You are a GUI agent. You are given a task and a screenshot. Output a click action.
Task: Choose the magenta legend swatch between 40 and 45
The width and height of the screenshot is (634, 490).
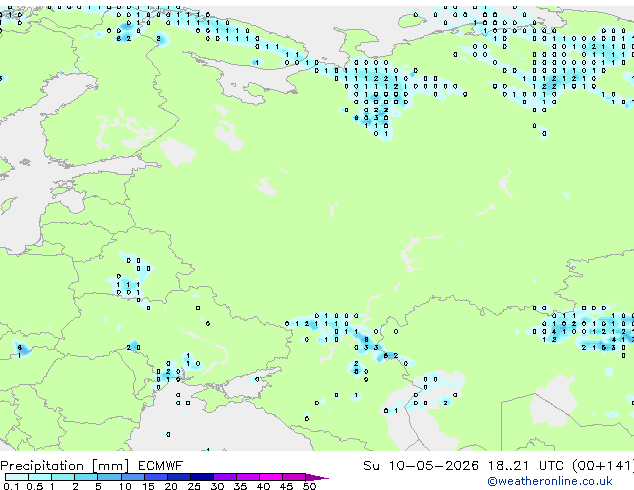[x=271, y=477]
